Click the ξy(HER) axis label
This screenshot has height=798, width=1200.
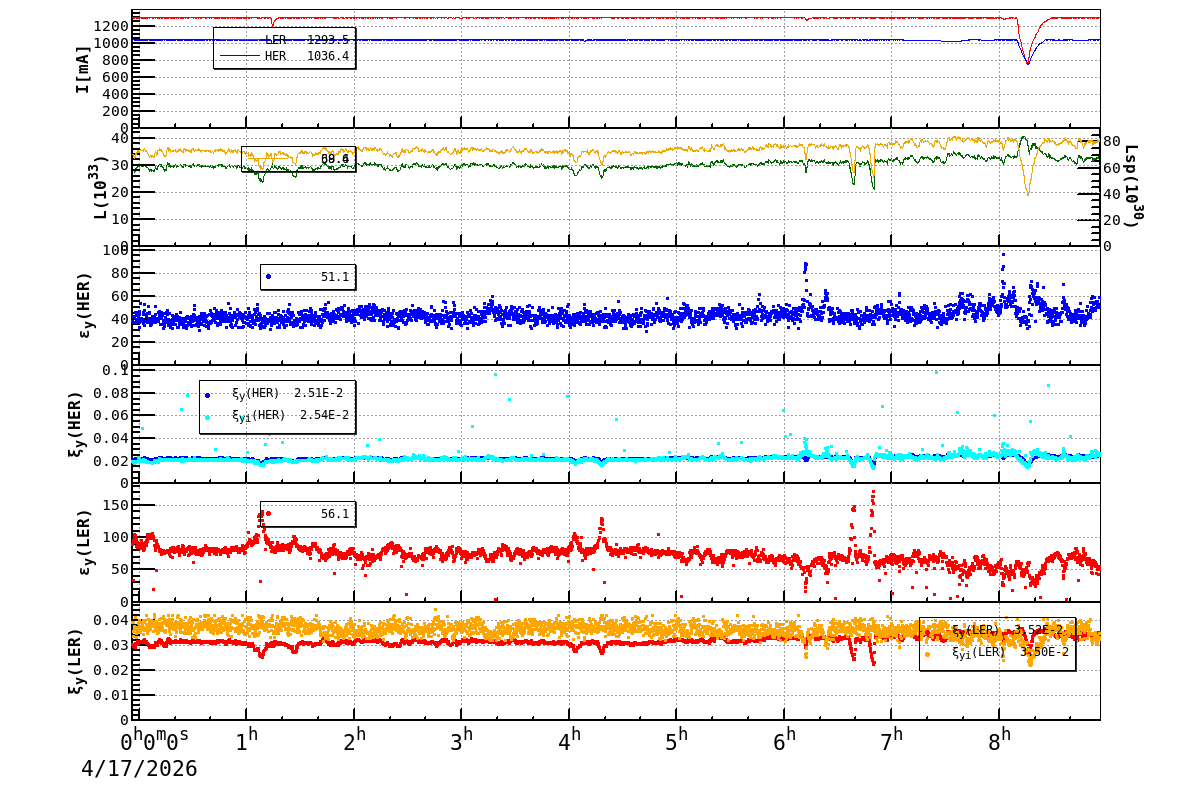coord(76,424)
